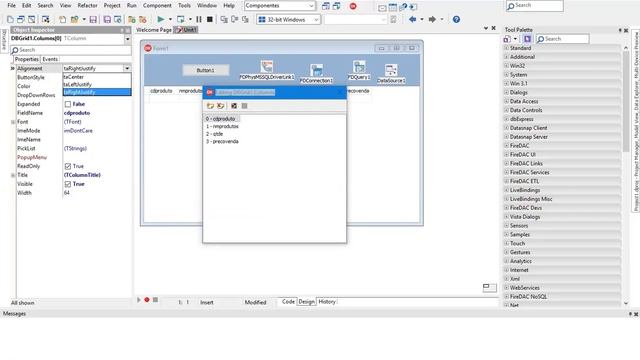Click the Tool Palette filter icon
640x360 pixels.
(x=527, y=39)
